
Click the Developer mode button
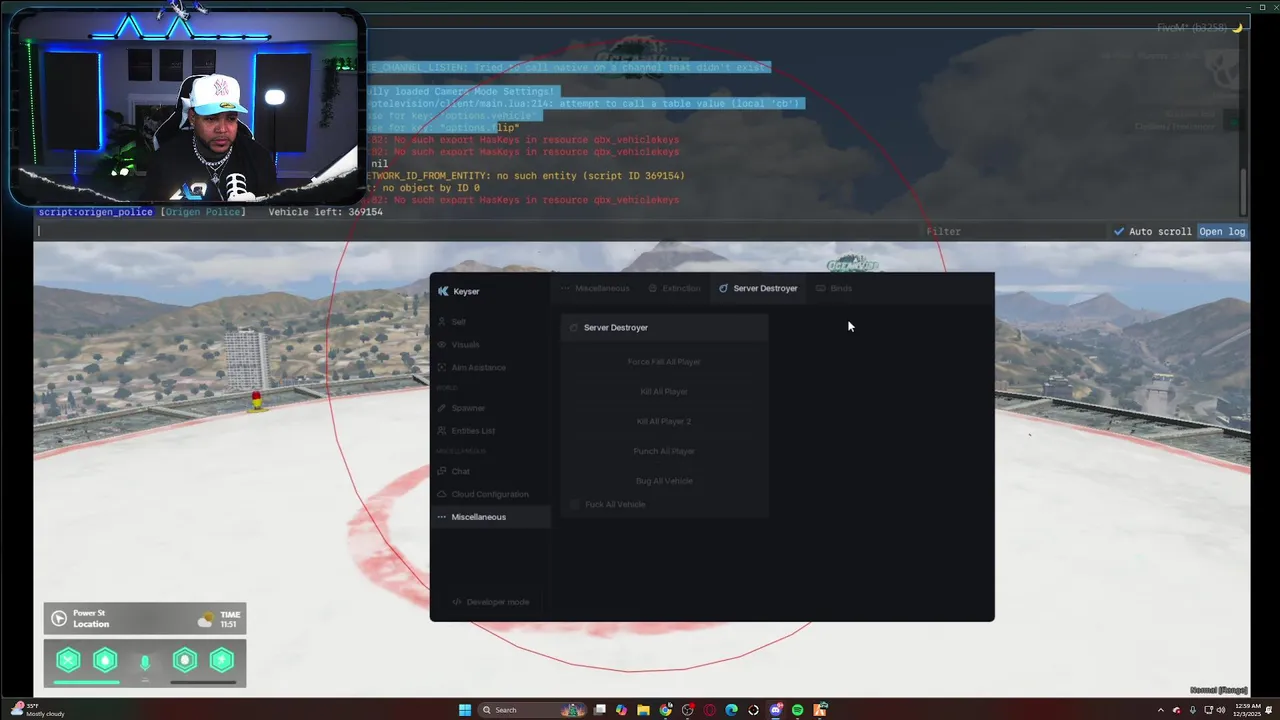(x=490, y=602)
